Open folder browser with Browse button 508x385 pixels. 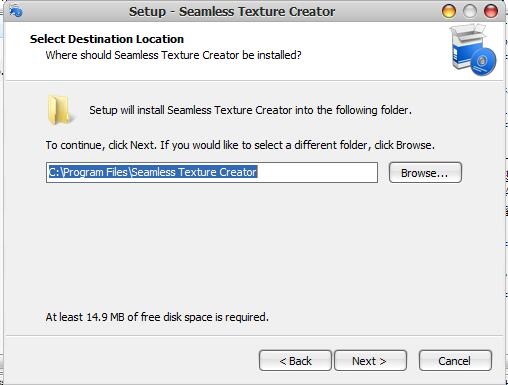point(425,173)
